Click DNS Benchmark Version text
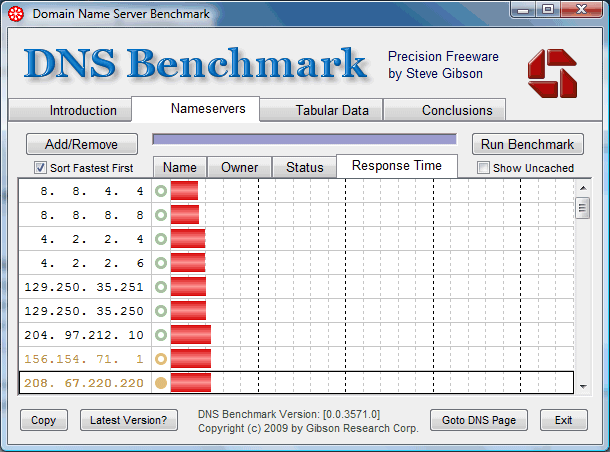Screen dimensions: 610x452 (x=289, y=414)
